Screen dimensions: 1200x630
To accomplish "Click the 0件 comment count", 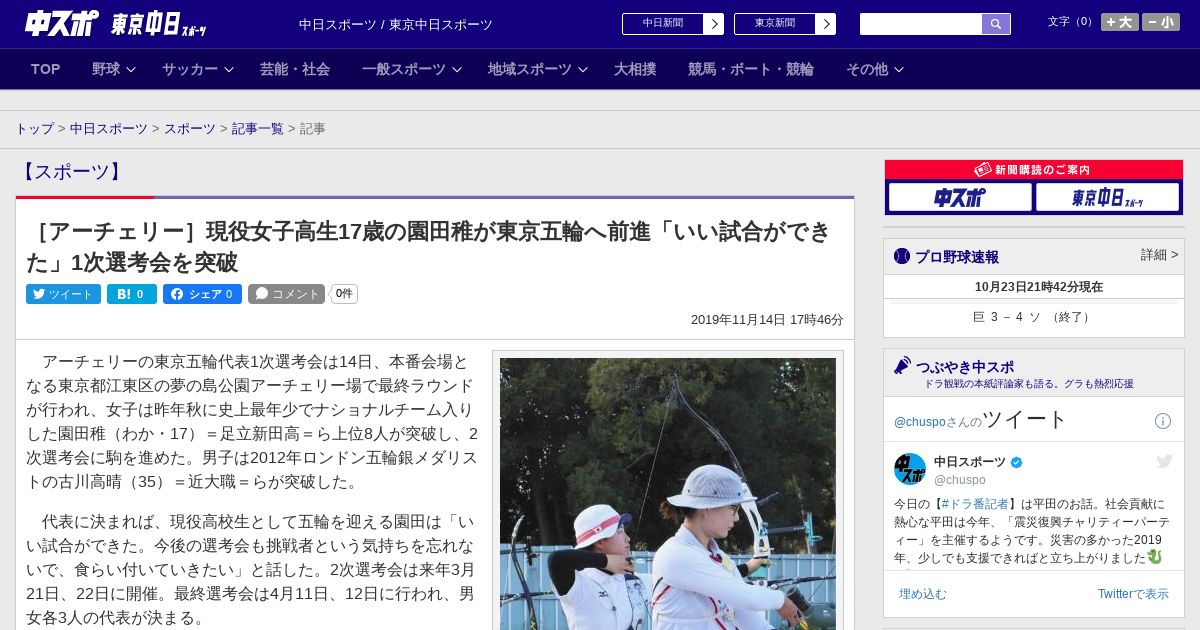I will point(344,294).
